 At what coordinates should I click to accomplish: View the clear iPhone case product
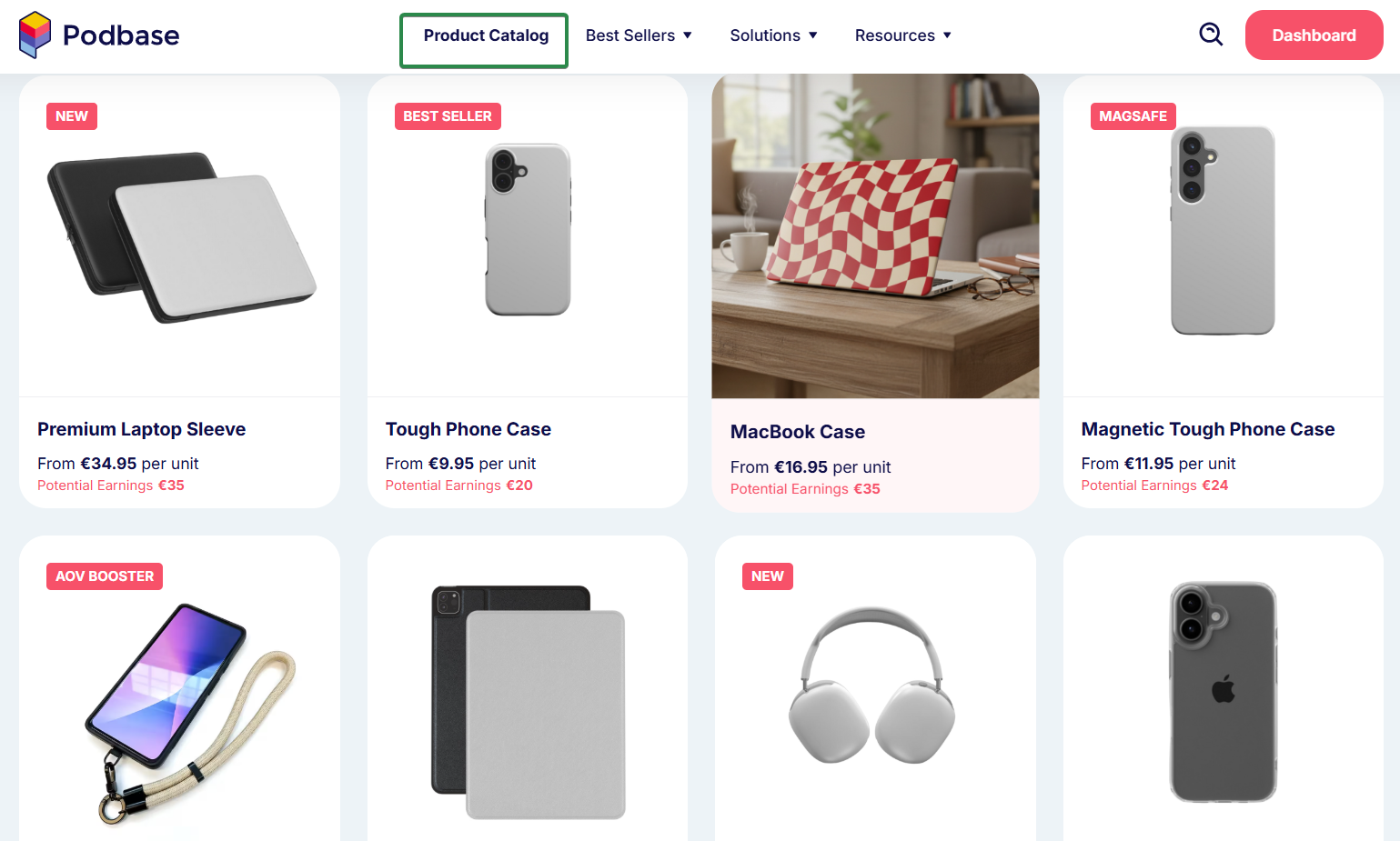click(x=1223, y=692)
